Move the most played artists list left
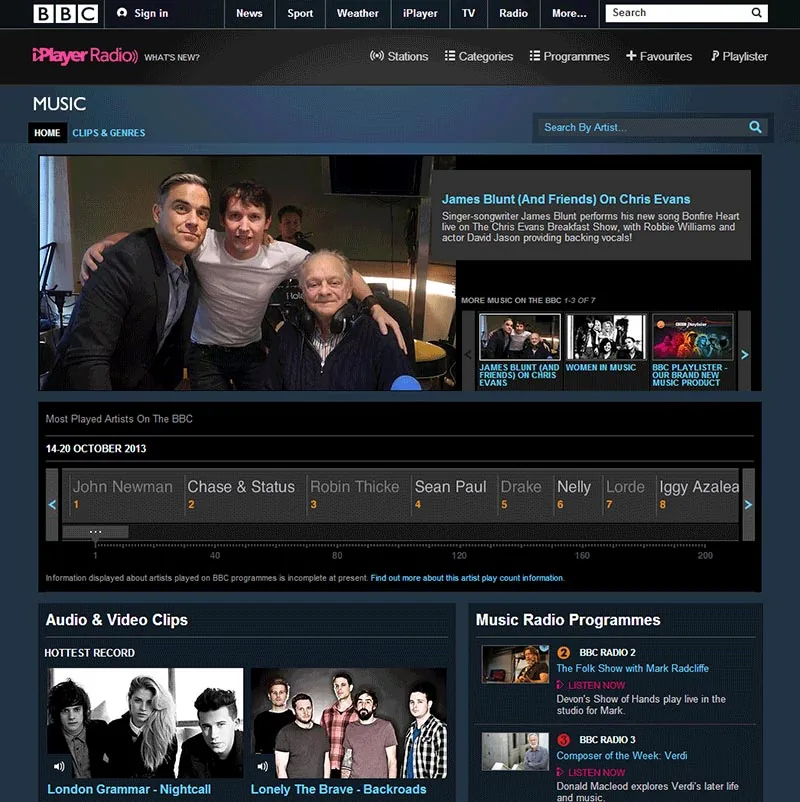800x802 pixels. tap(52, 504)
